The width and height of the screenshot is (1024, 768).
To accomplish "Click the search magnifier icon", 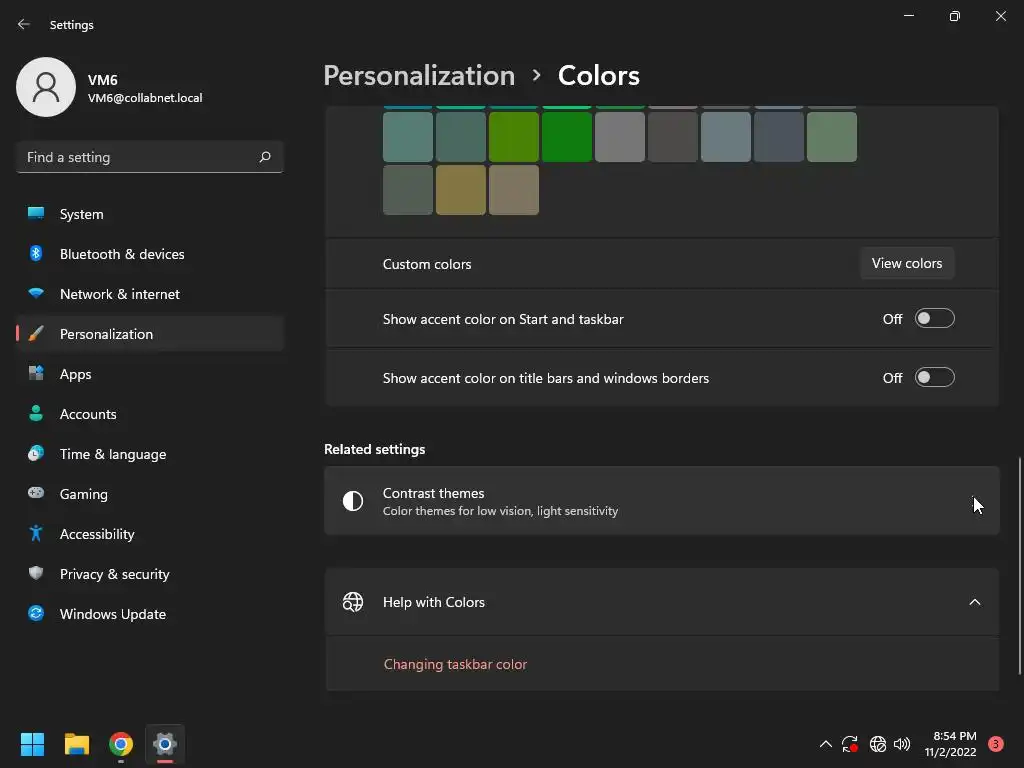I will tap(265, 157).
